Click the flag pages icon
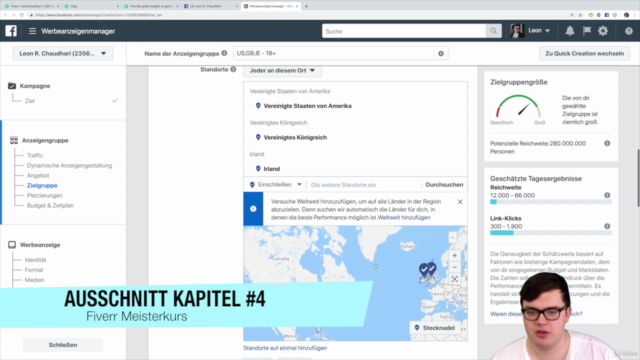Screen dimensions: 640x360 [587, 31]
